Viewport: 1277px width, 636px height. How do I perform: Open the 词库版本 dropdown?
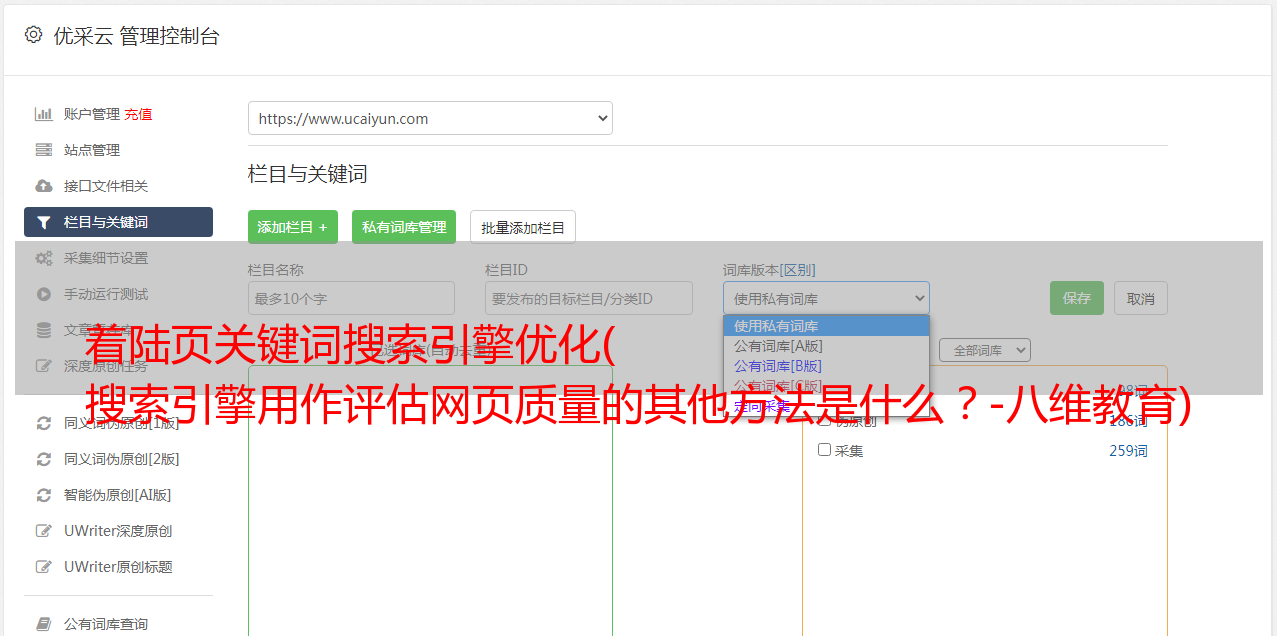tap(826, 298)
